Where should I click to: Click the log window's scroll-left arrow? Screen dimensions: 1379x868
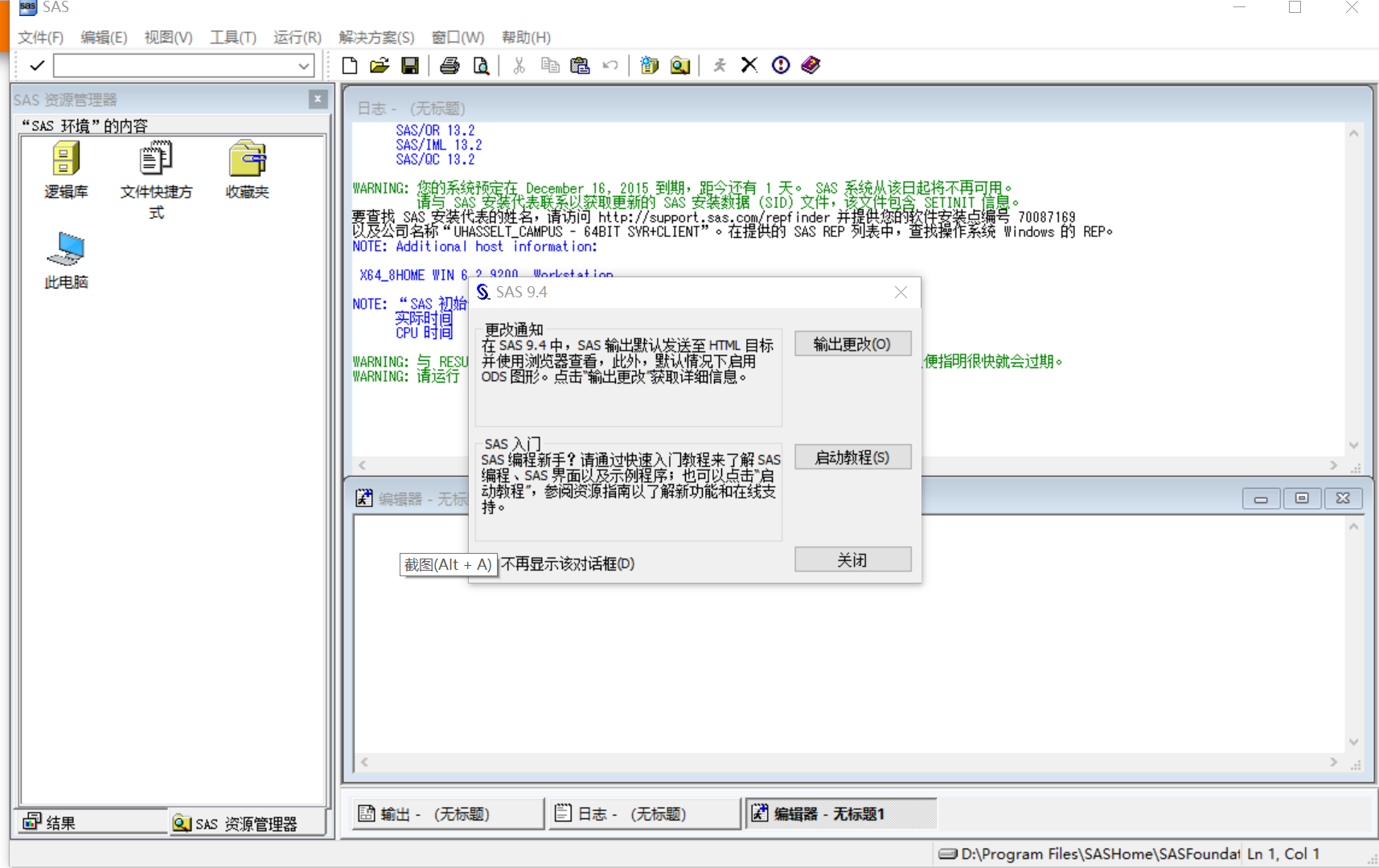point(363,465)
